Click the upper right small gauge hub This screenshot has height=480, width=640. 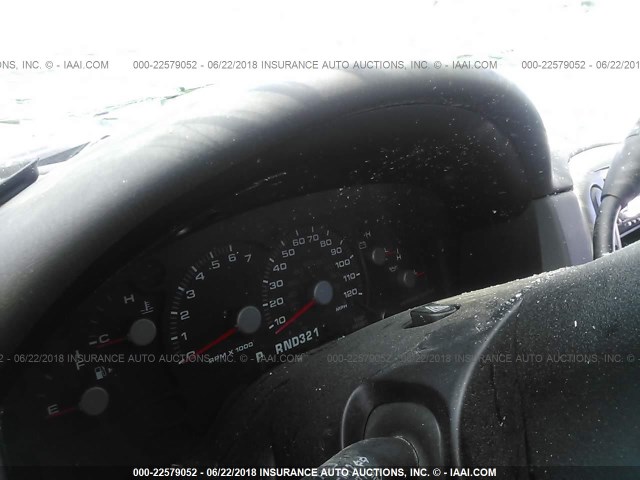[379, 256]
